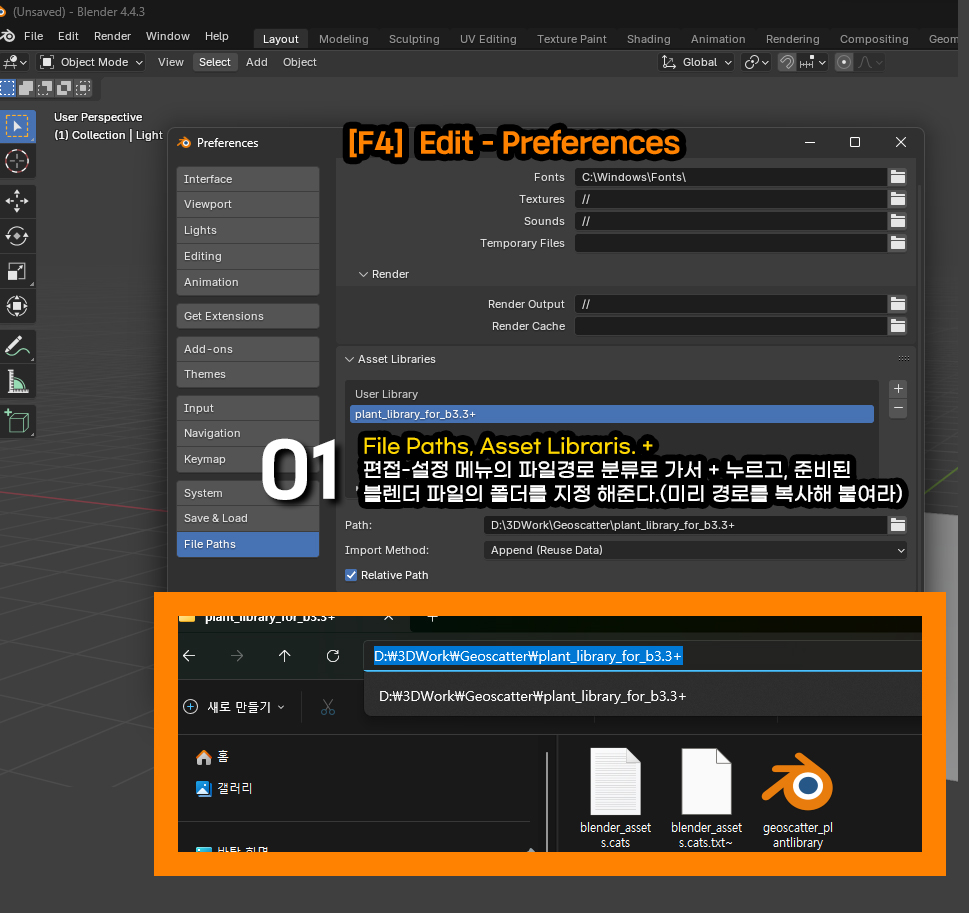The height and width of the screenshot is (913, 969).
Task: Open the Save & Load preferences section
Action: (x=248, y=518)
